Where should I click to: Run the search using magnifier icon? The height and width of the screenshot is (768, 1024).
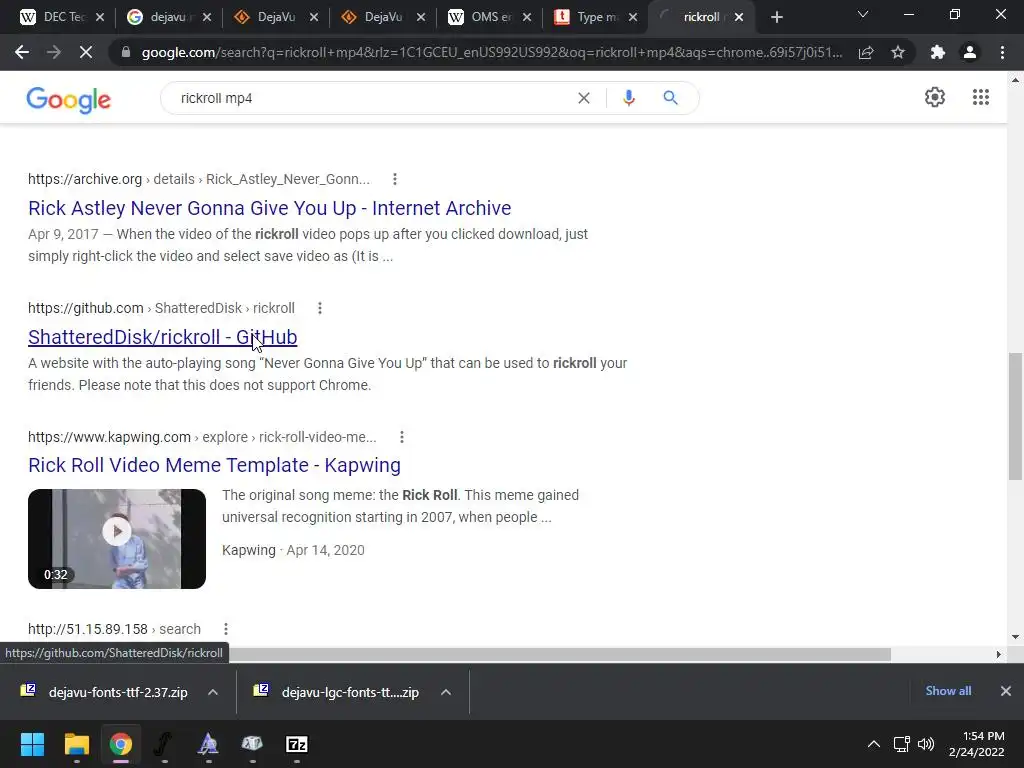click(670, 98)
